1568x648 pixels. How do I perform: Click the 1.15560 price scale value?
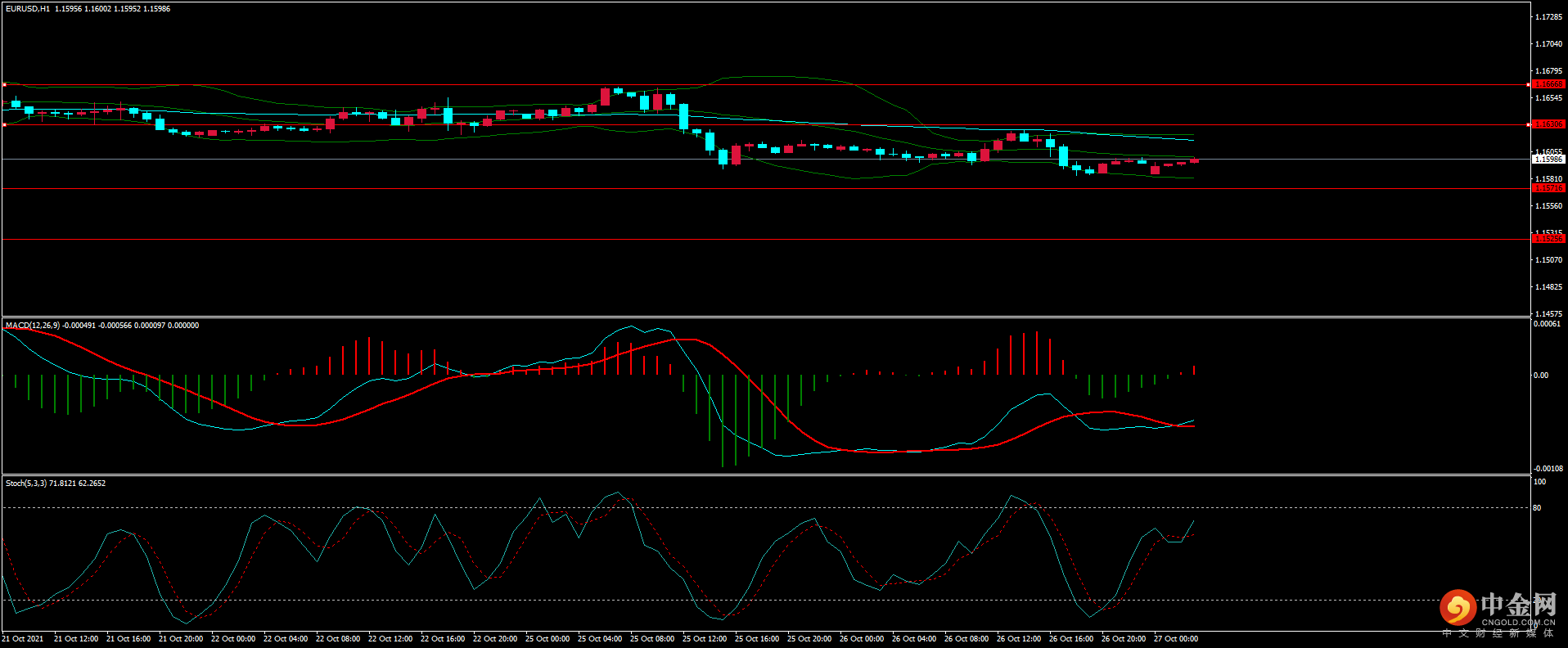tap(1548, 206)
